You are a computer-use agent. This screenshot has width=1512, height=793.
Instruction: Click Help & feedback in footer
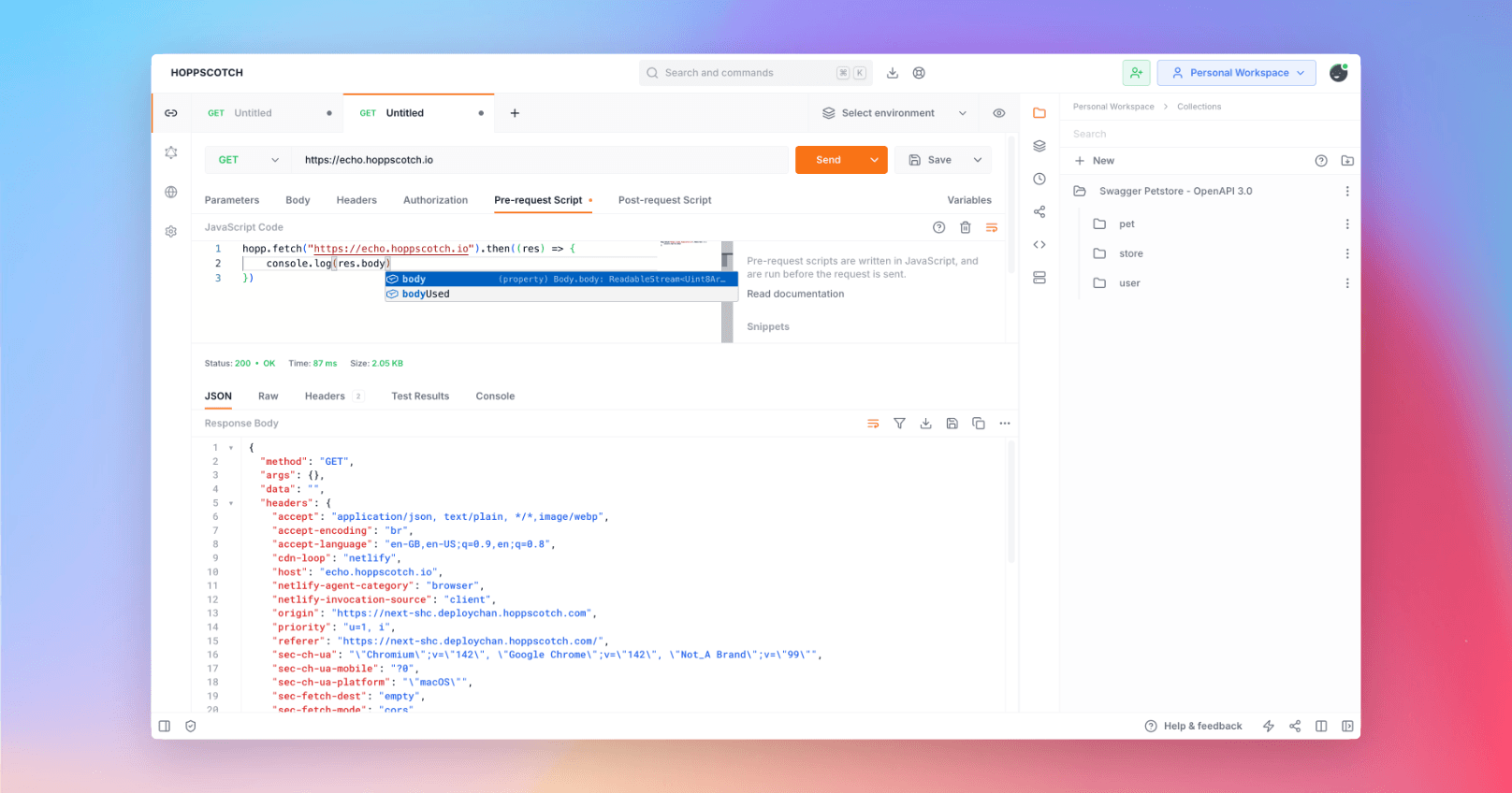[x=1194, y=727]
